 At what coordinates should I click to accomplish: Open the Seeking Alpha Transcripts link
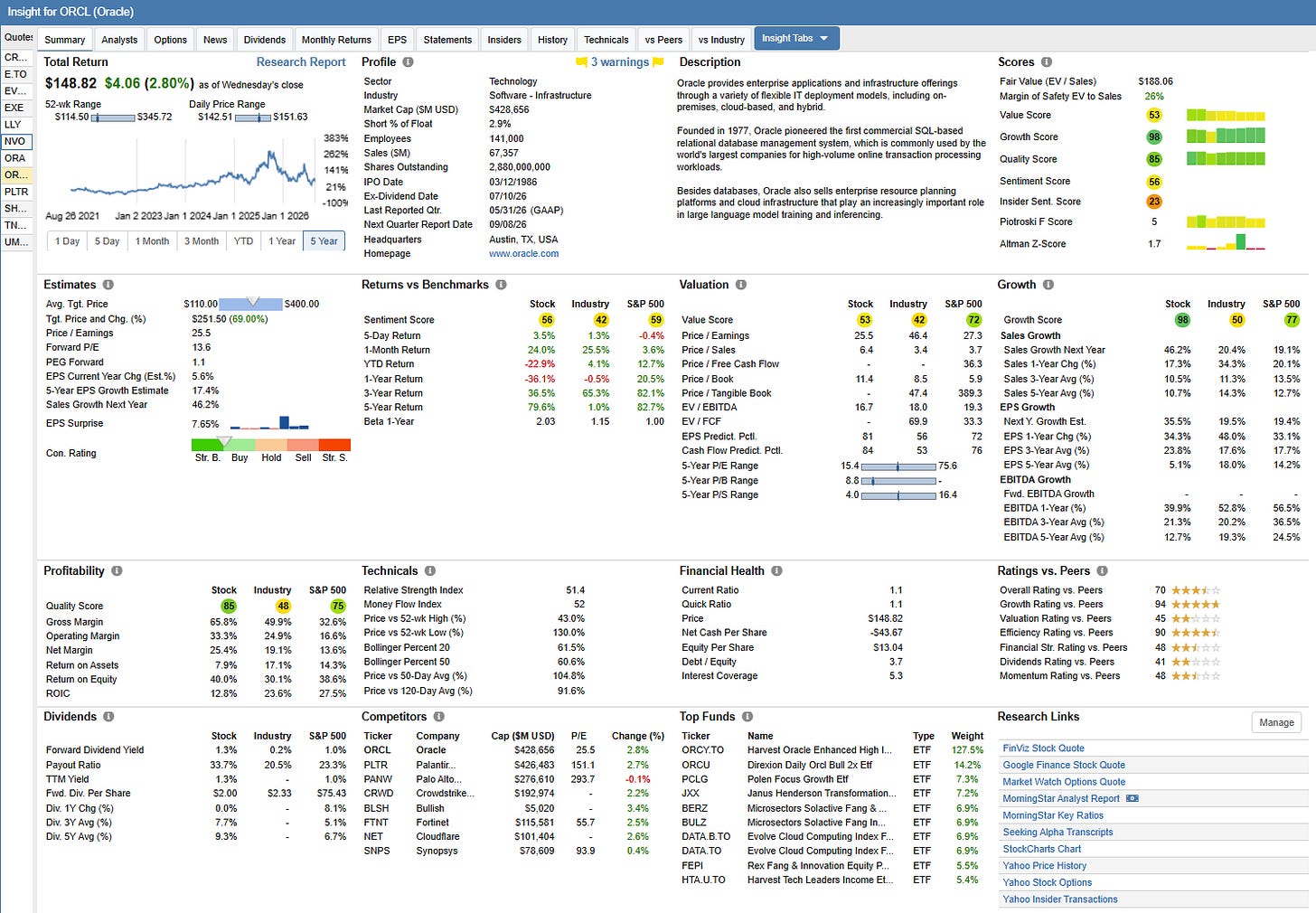pyautogui.click(x=1057, y=833)
